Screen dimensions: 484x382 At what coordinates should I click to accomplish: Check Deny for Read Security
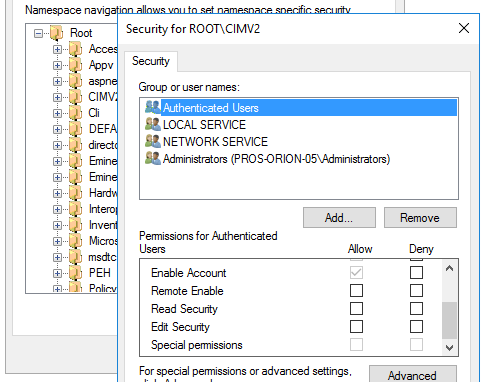click(x=416, y=309)
